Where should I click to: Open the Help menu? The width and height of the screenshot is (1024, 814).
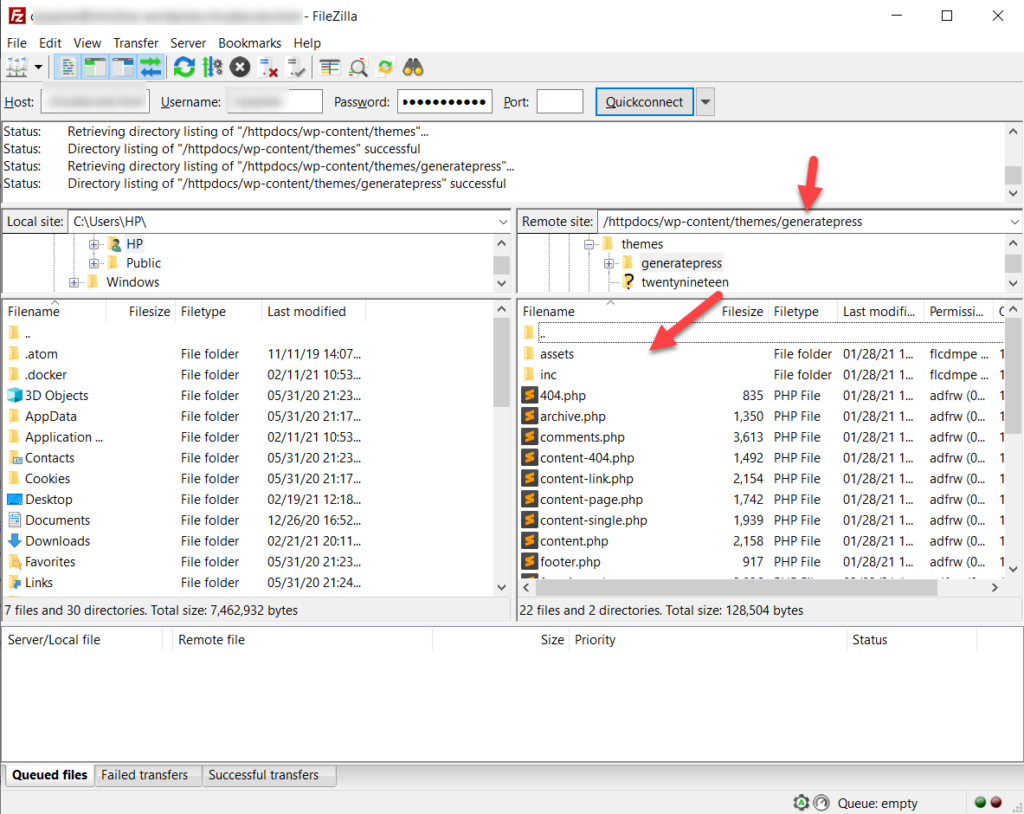[x=307, y=43]
